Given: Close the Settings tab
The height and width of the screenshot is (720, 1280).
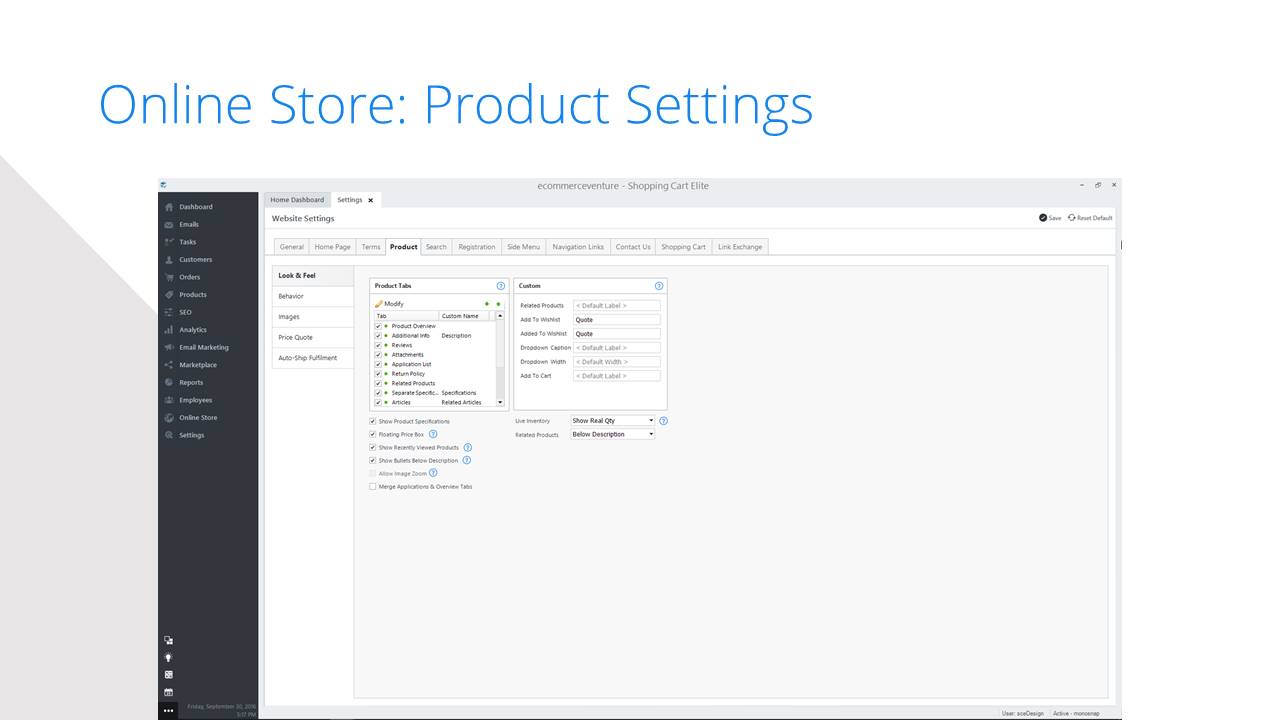Looking at the screenshot, I should tap(371, 200).
